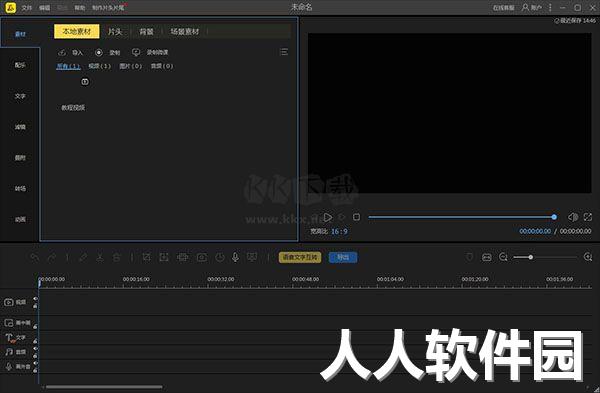Open the three-dot more menu in title bar
This screenshot has width=600, height=393.
551,7
